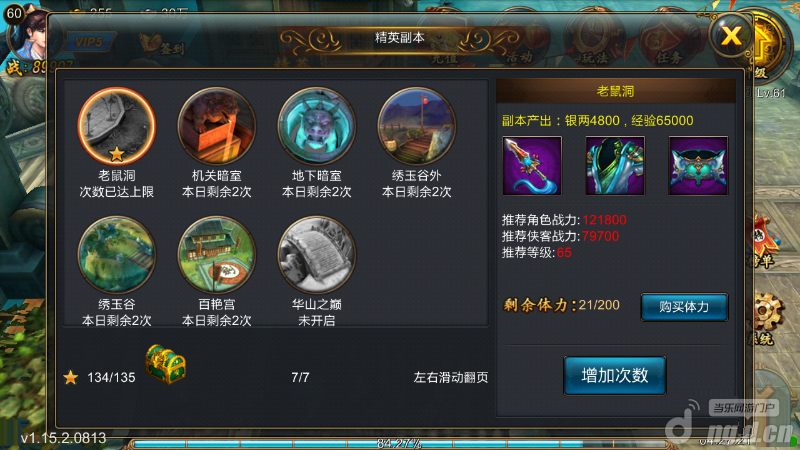
Task: Open the 机关暗室 dungeon icon
Action: click(217, 126)
